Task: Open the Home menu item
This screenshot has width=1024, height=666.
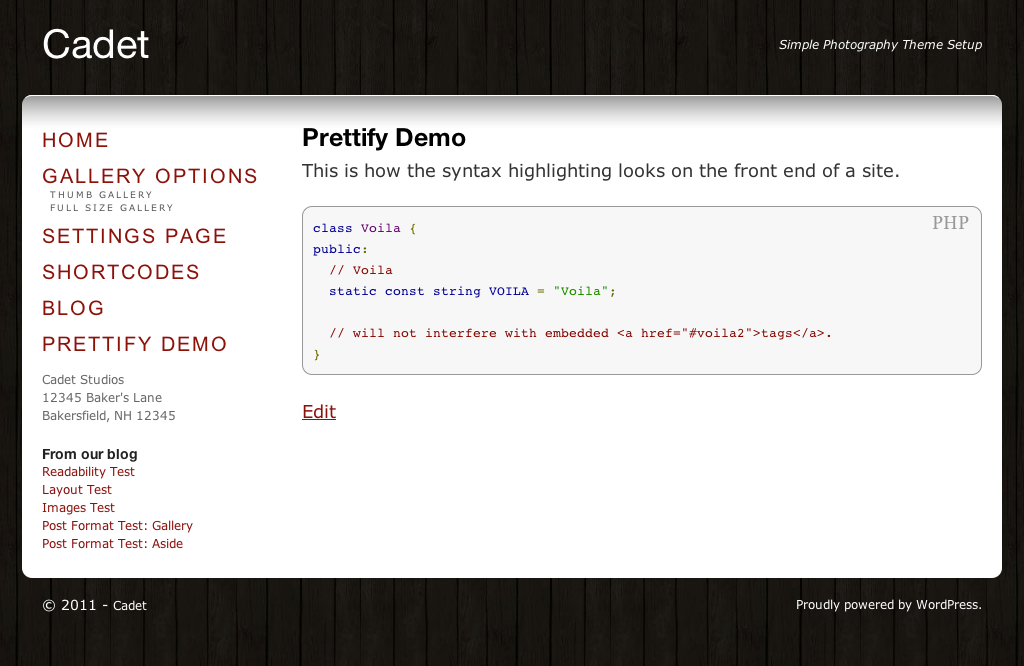Action: click(75, 140)
